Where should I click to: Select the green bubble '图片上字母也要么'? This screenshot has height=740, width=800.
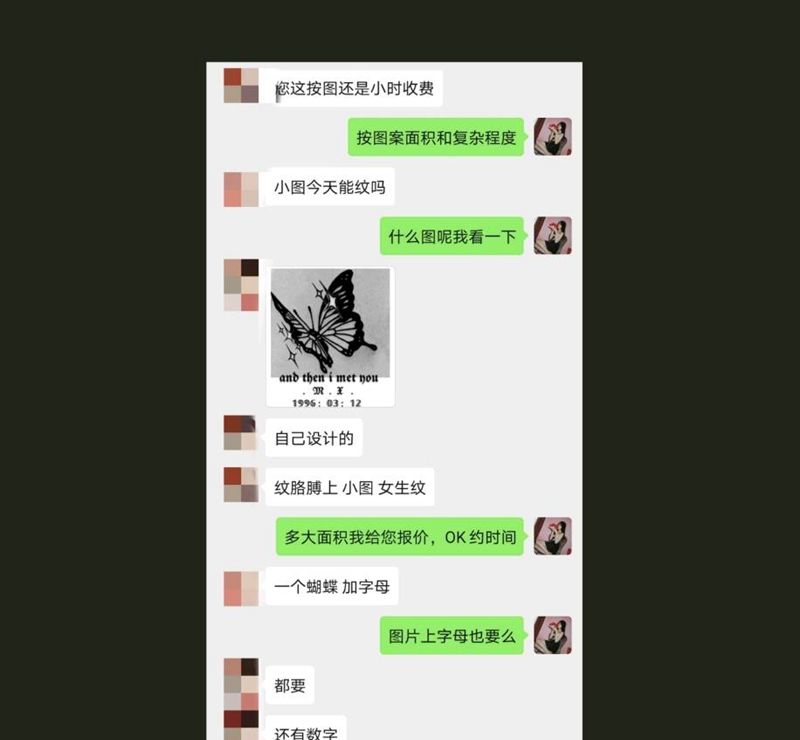(x=452, y=636)
